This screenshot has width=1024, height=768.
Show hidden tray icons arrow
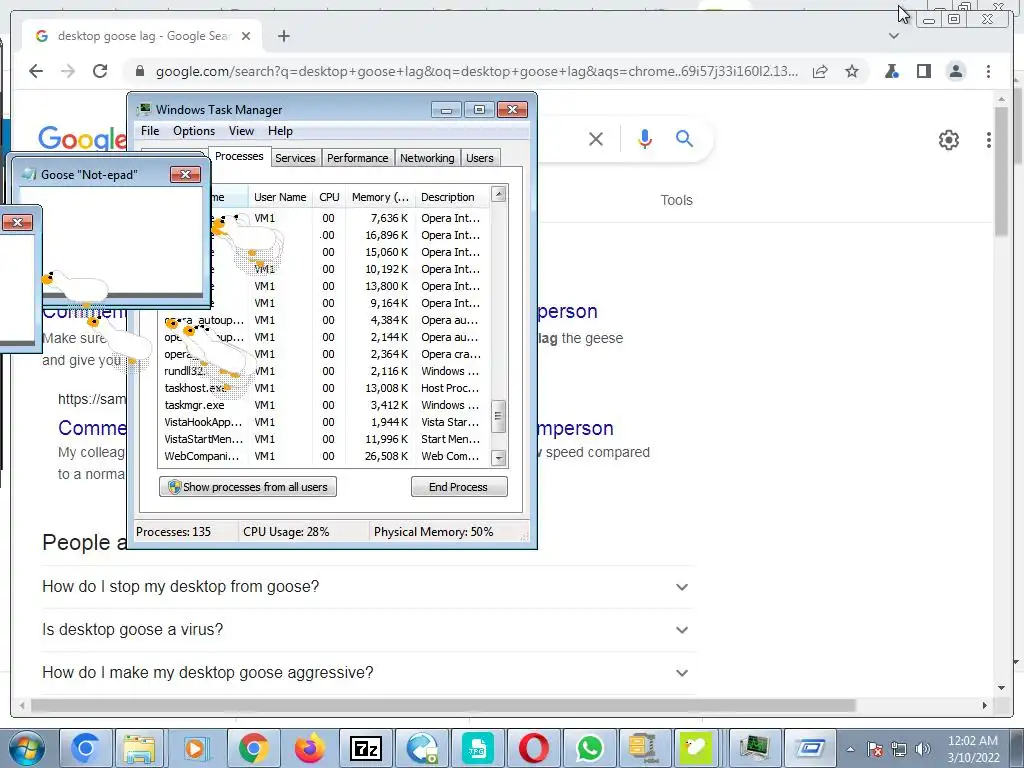(x=850, y=750)
